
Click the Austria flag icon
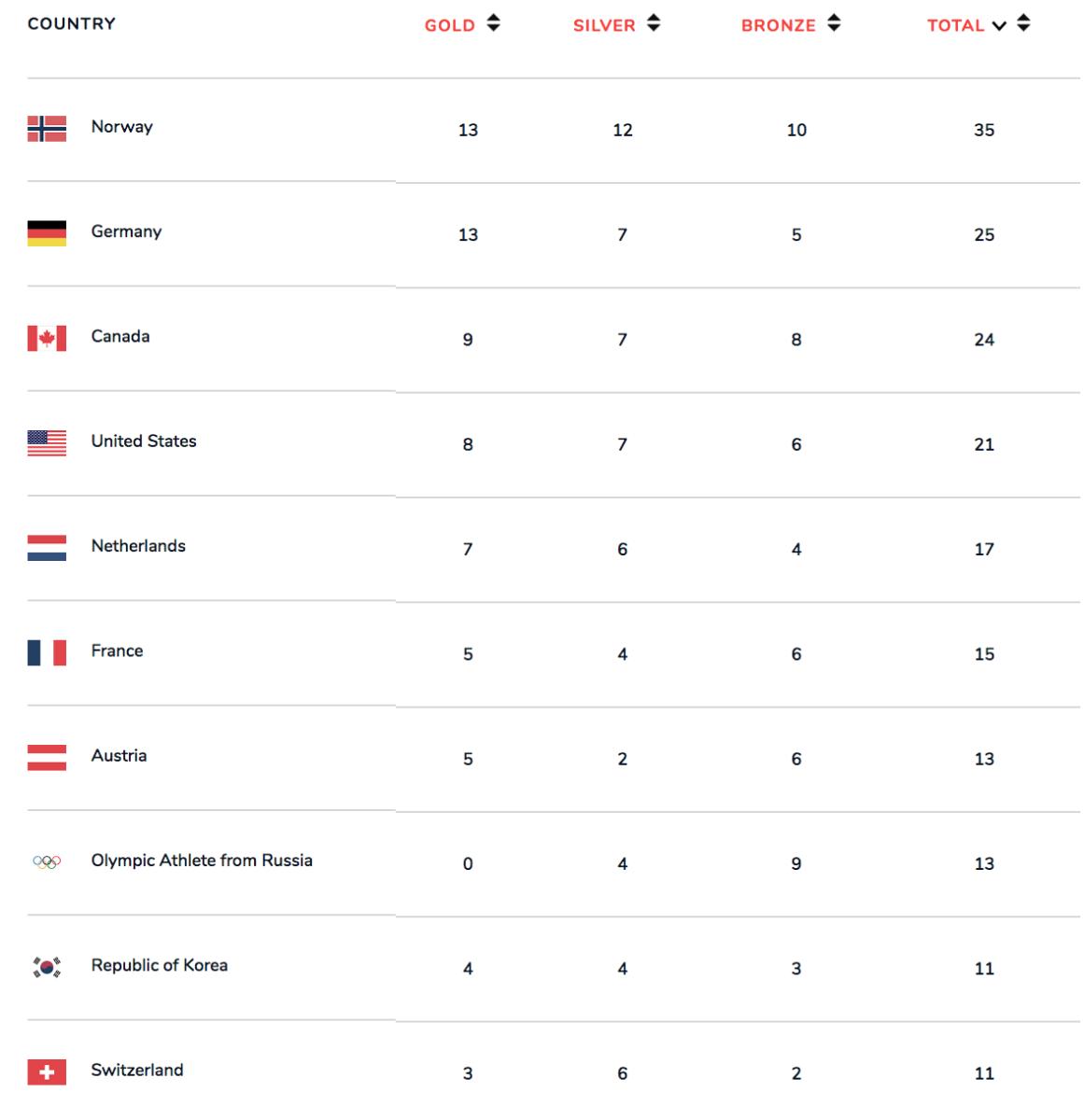point(47,757)
